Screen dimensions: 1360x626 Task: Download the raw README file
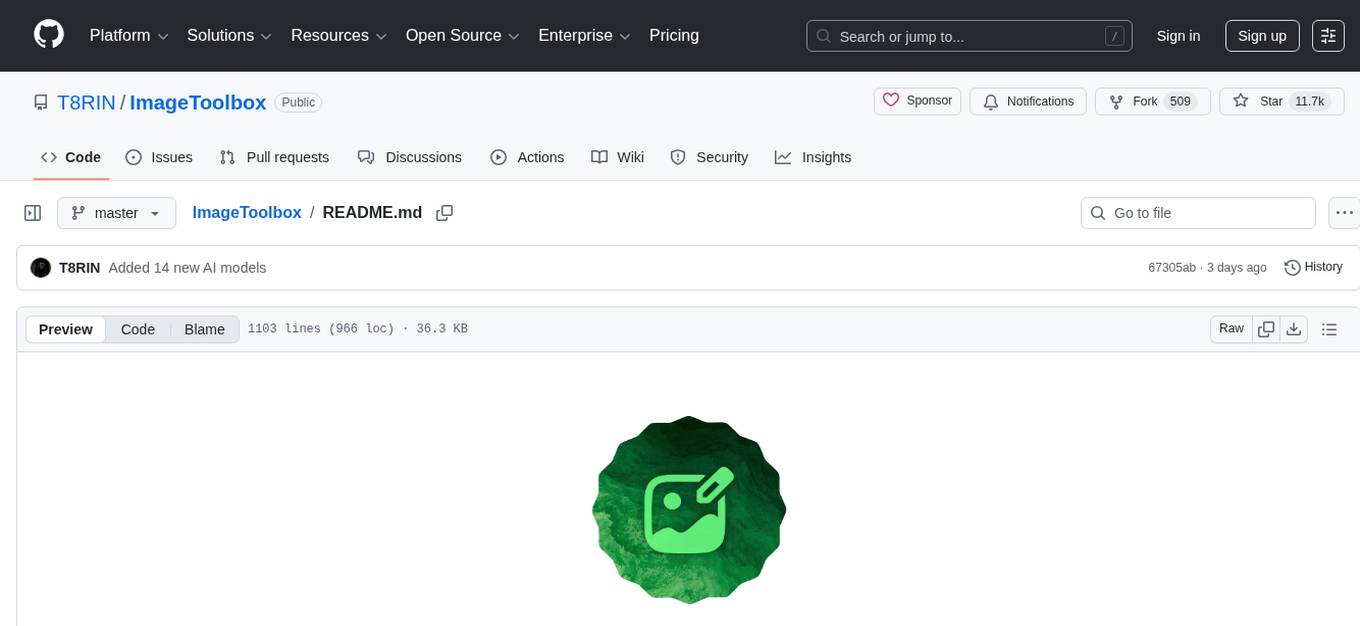click(x=1294, y=328)
